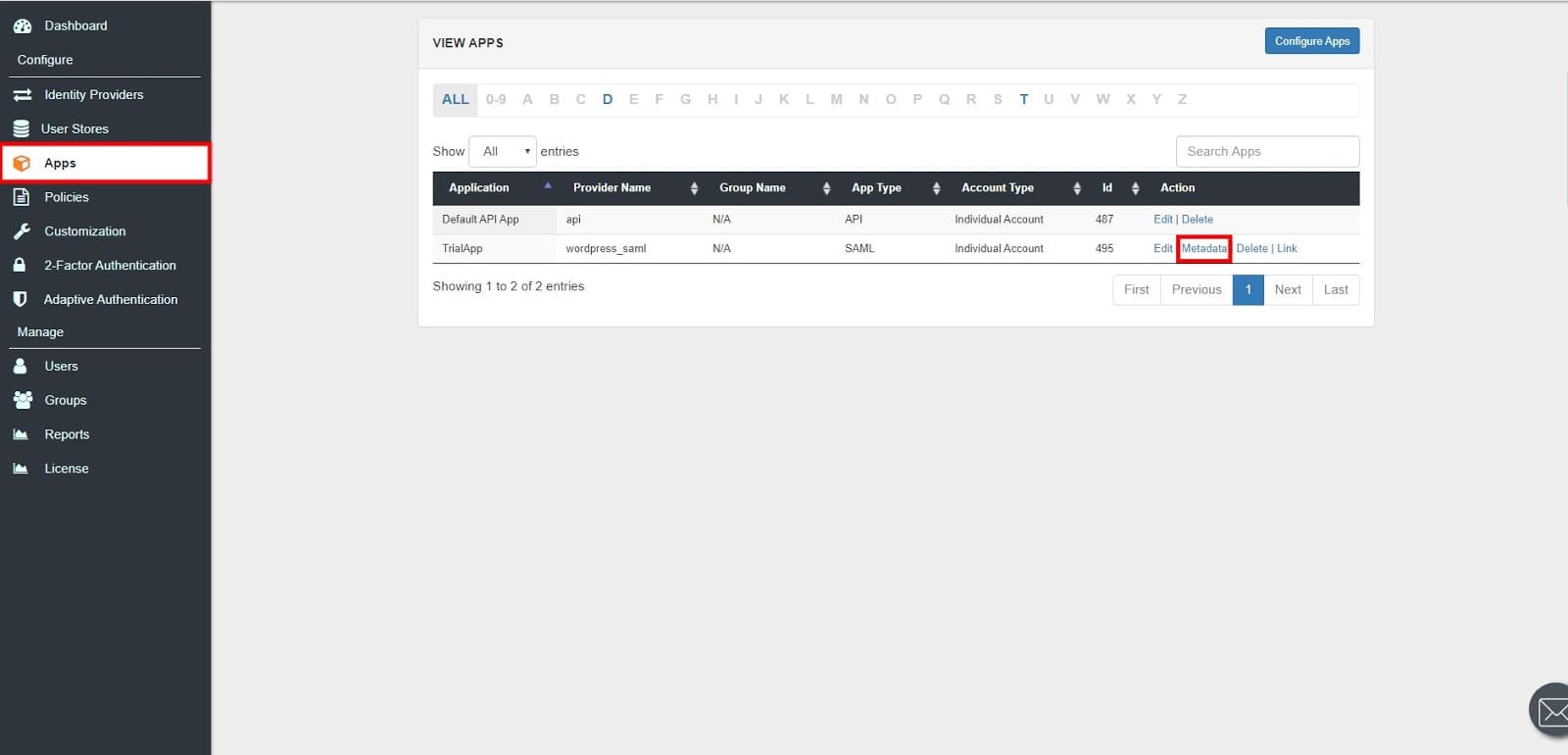Click the License chart icon
Viewport: 1568px width, 755px height.
pyautogui.click(x=21, y=469)
